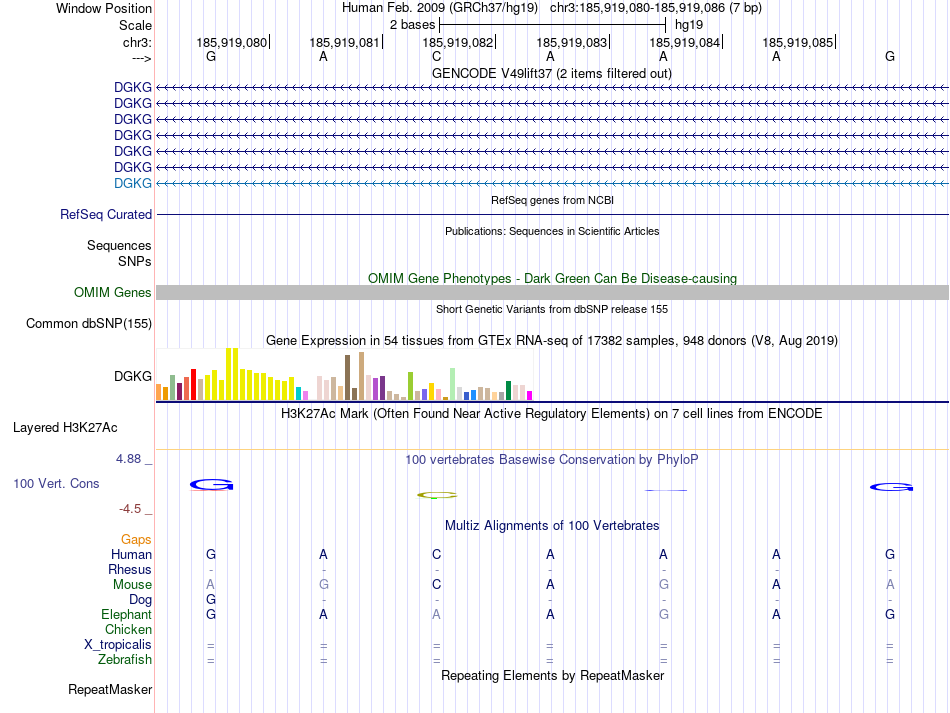
Task: Click the Human Feb. 2009 (GRCh37/hg19) title
Action: coord(440,8)
